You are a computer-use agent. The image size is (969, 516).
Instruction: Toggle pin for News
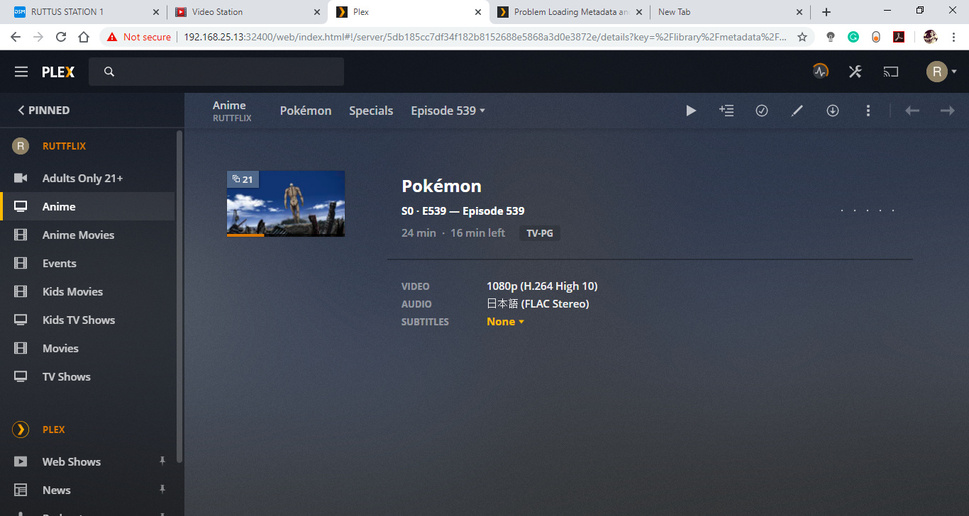pos(162,489)
